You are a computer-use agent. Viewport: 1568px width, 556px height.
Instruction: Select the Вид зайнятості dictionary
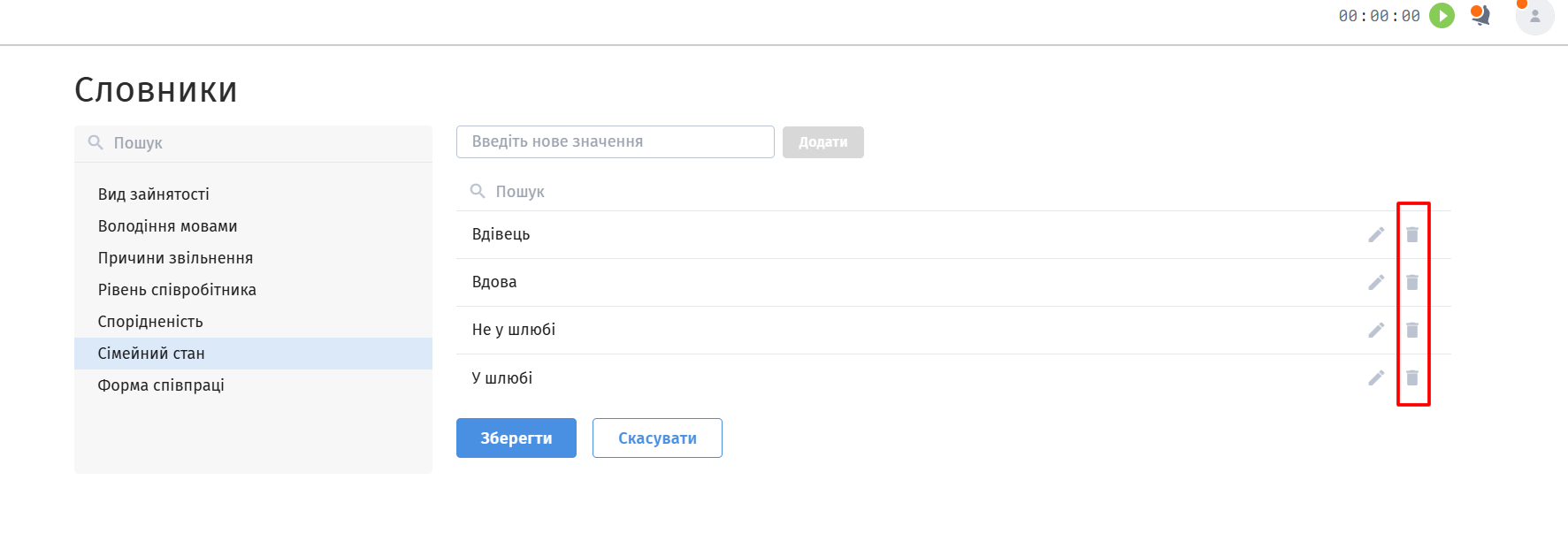pos(154,194)
